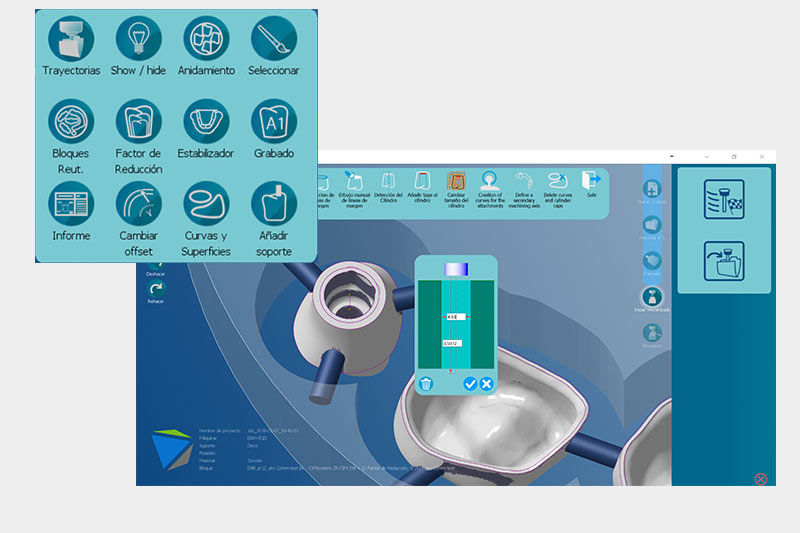
Task: Click the Rehacer redo button
Action: (x=156, y=292)
